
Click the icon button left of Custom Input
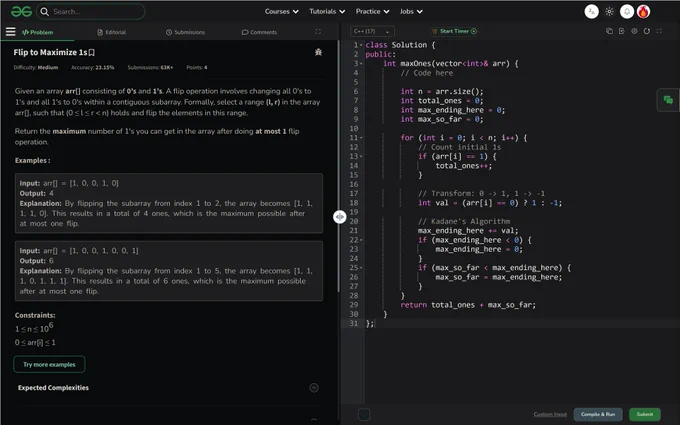click(x=364, y=415)
